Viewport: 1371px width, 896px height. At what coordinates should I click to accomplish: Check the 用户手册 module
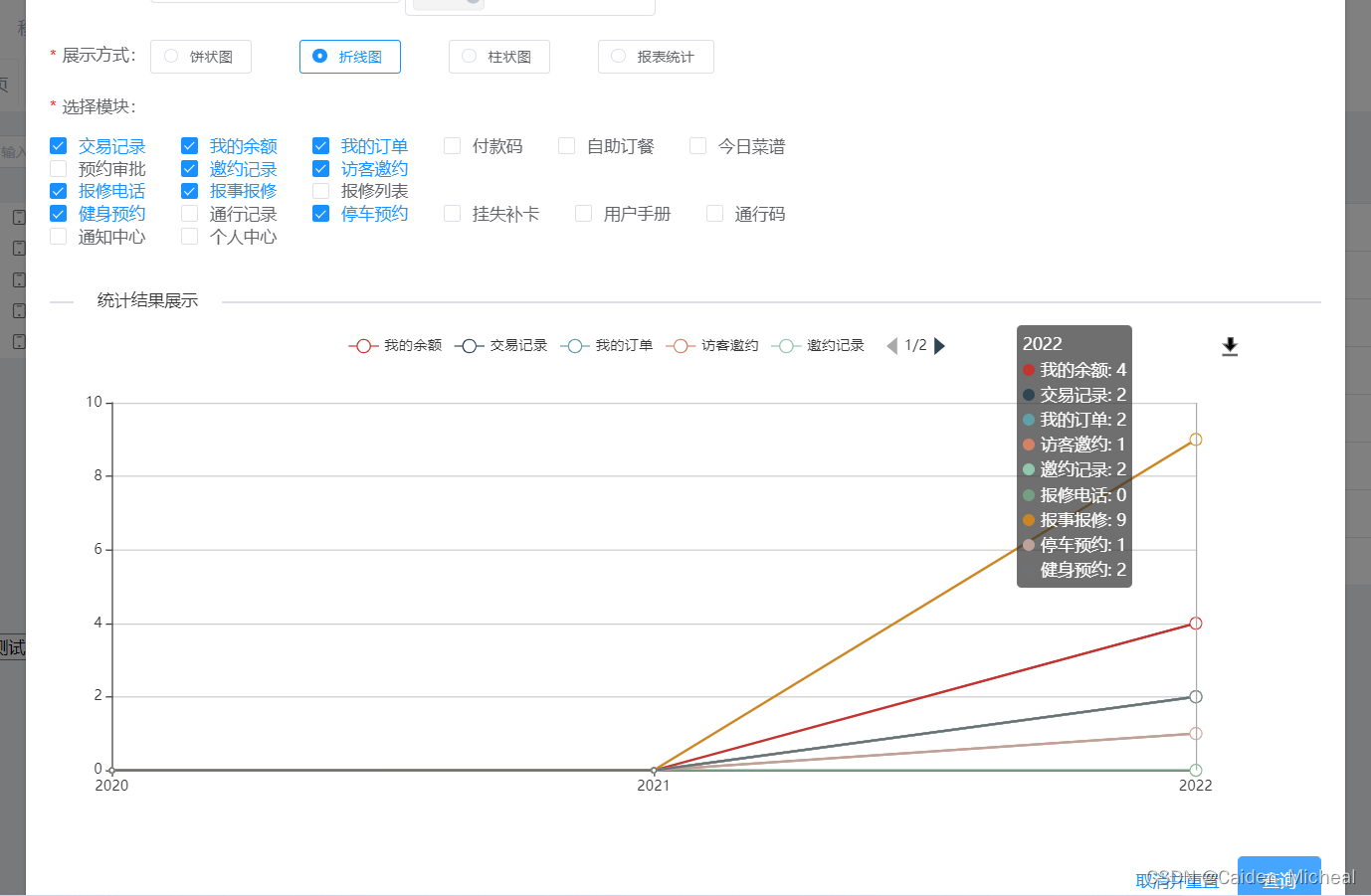tap(584, 214)
